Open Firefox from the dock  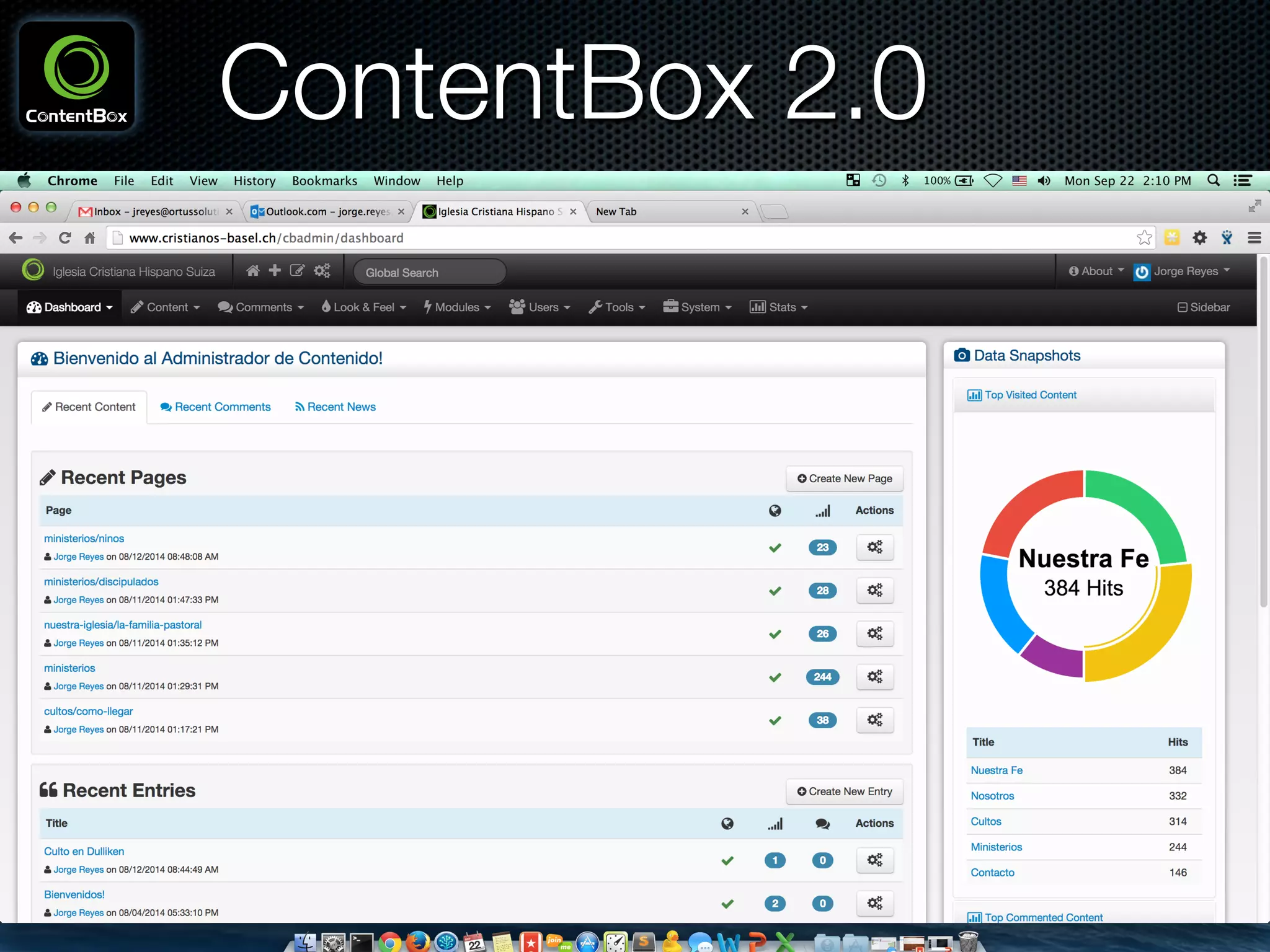tap(418, 941)
